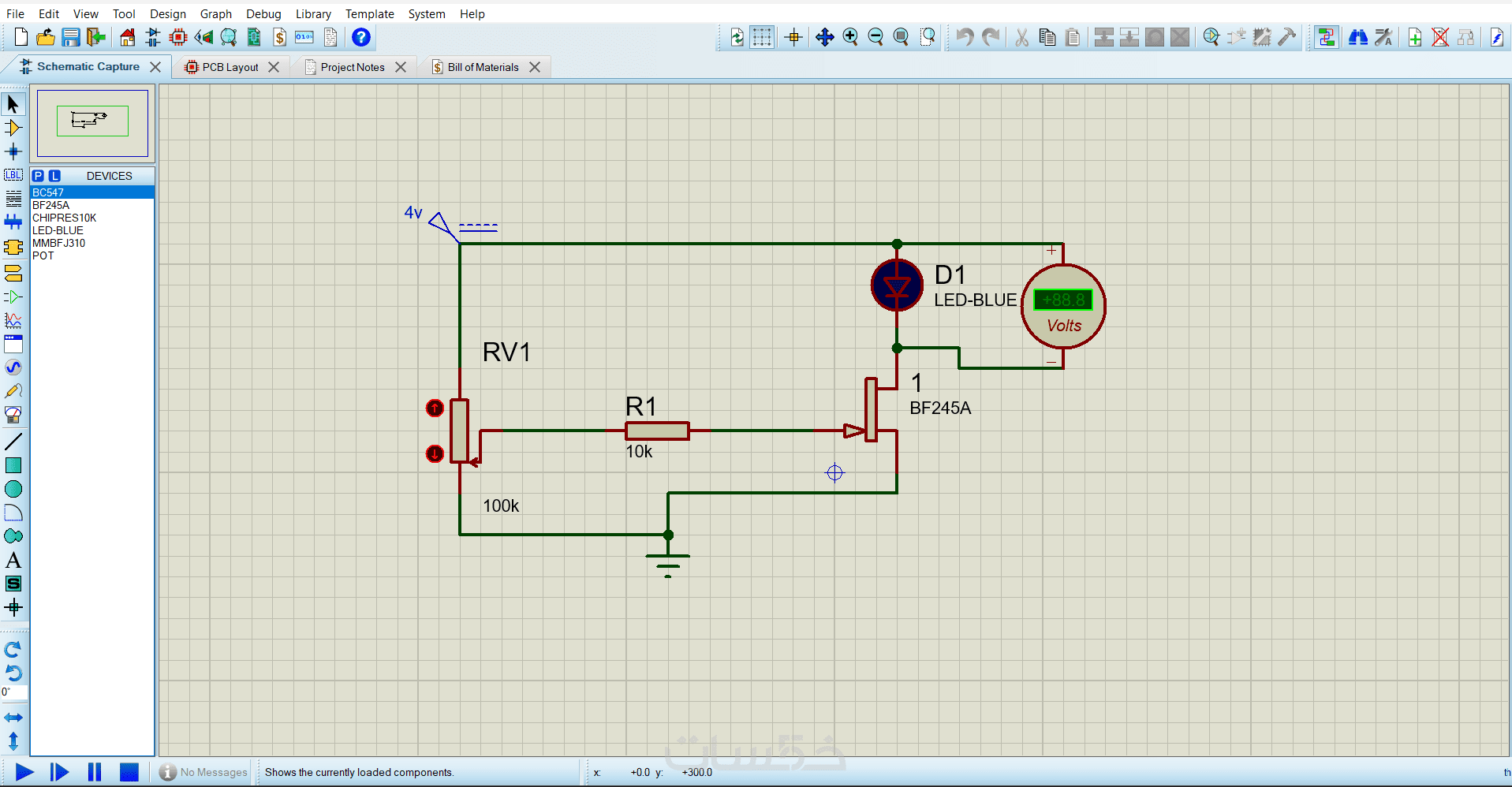Open the Design menu

point(168,13)
